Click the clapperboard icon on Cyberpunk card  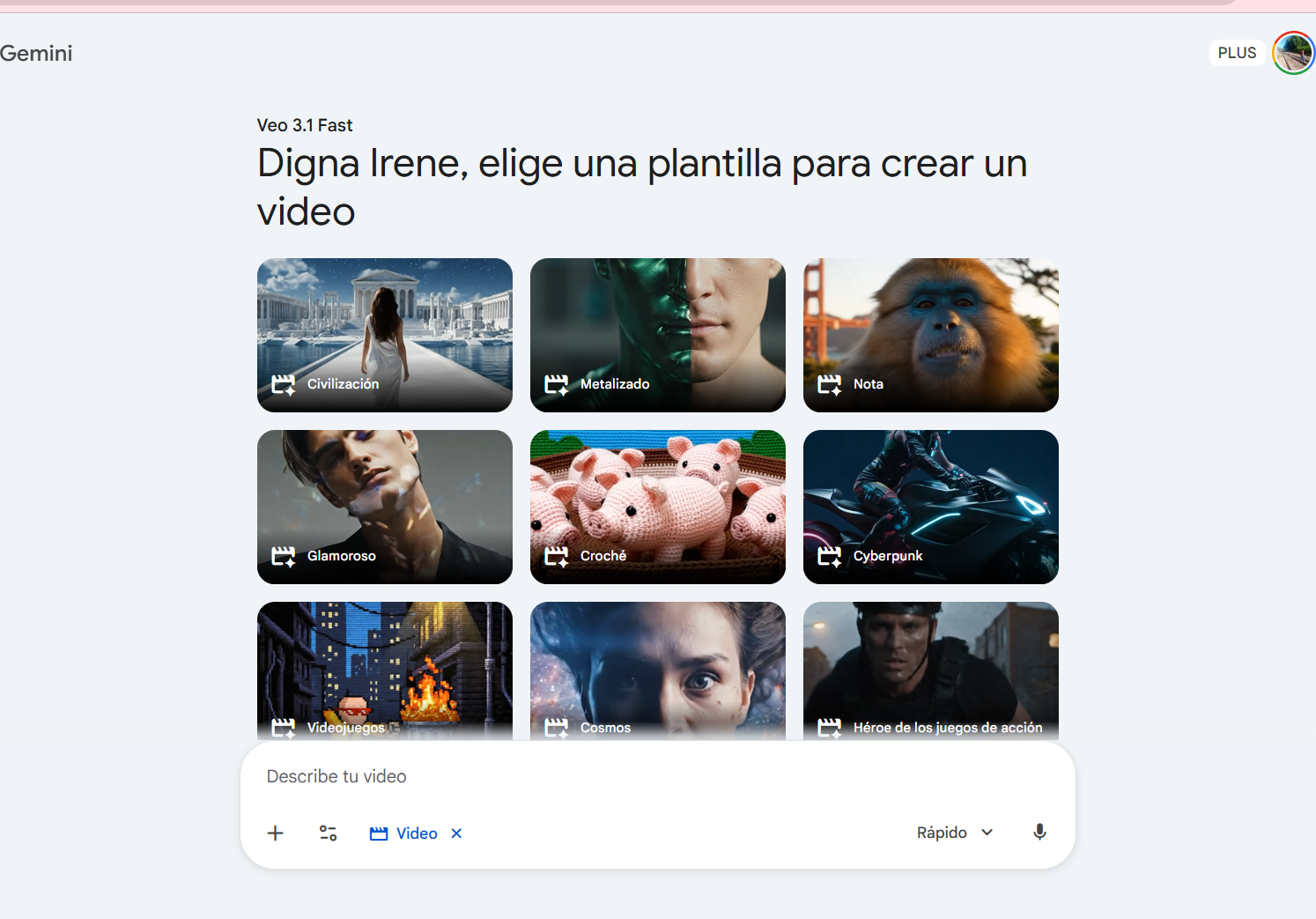click(x=829, y=556)
